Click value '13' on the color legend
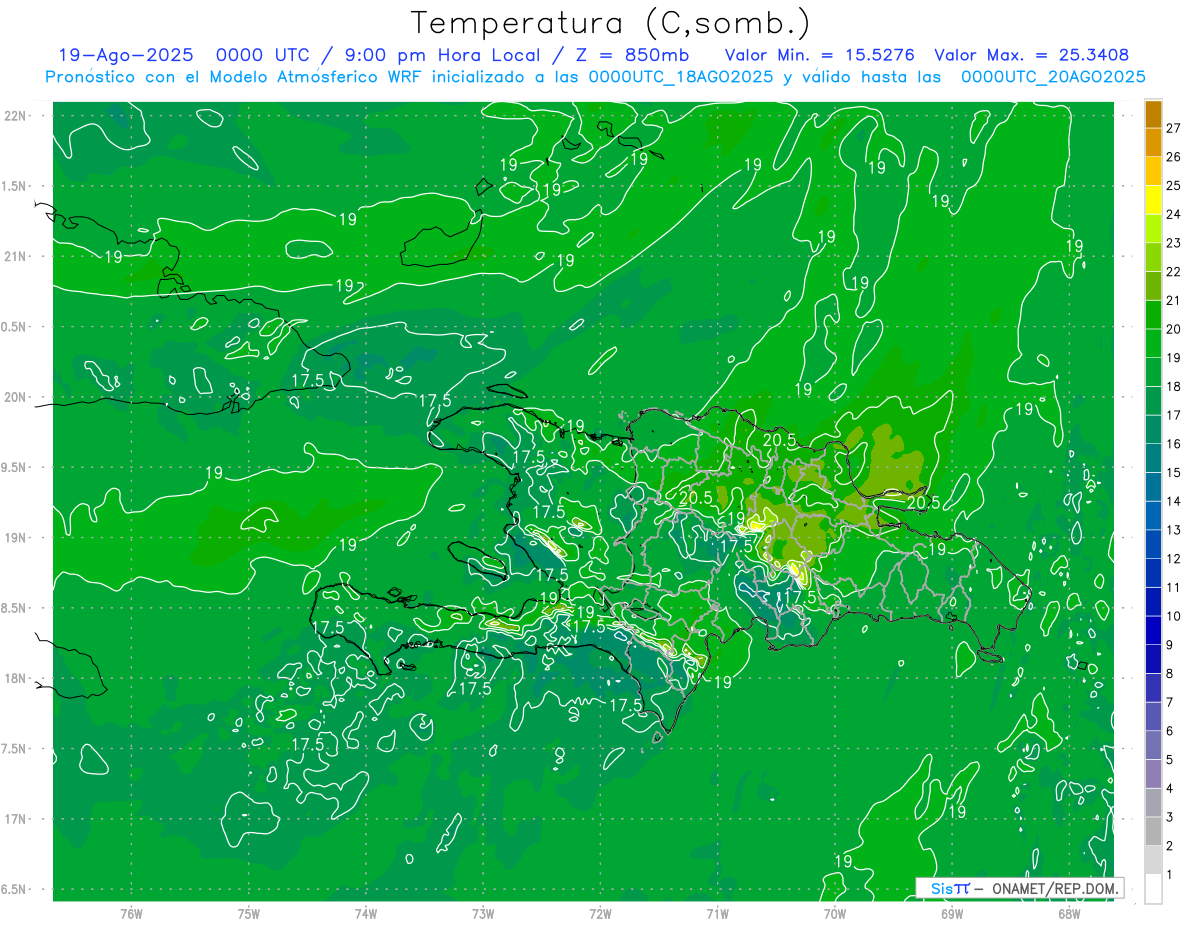1200x927 pixels. click(1174, 530)
